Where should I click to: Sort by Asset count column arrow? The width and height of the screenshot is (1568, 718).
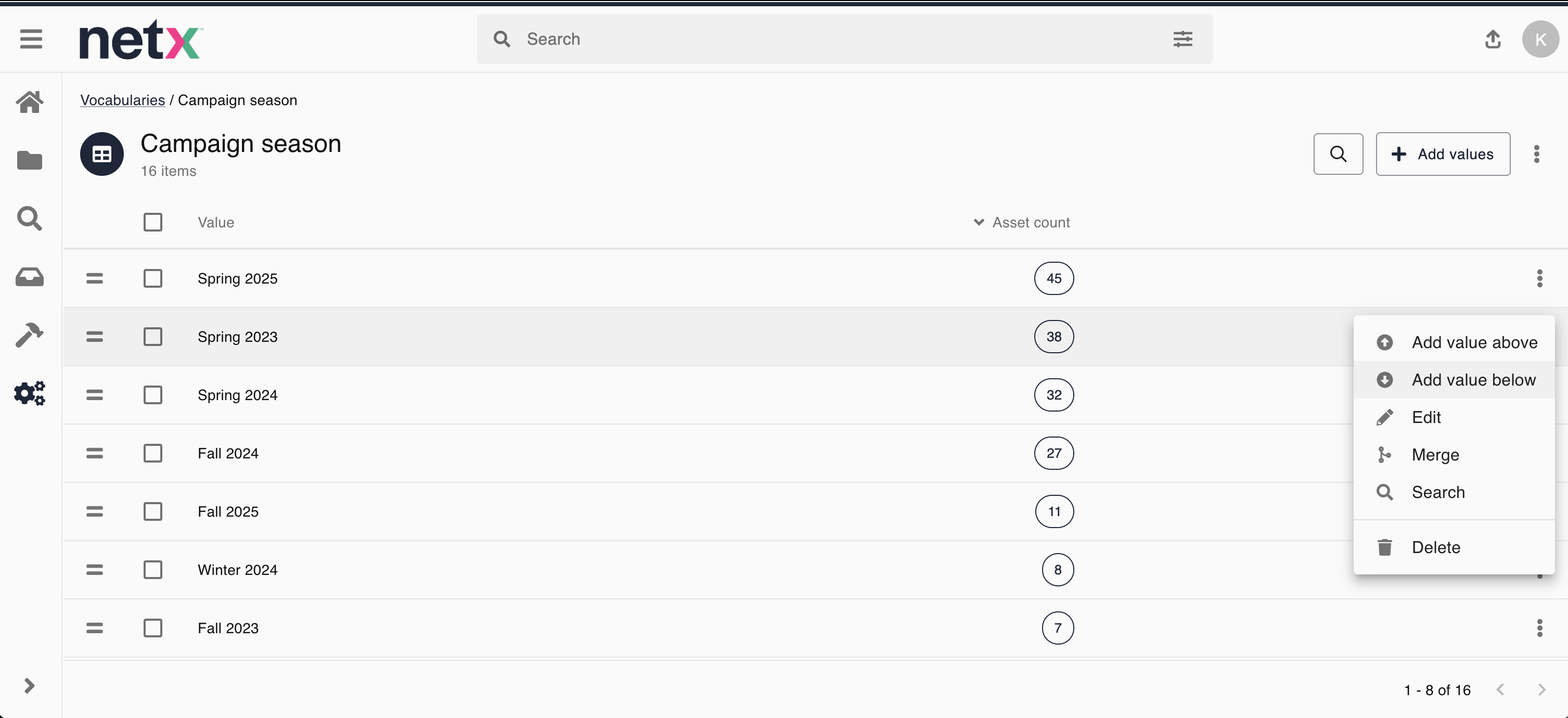pos(978,222)
